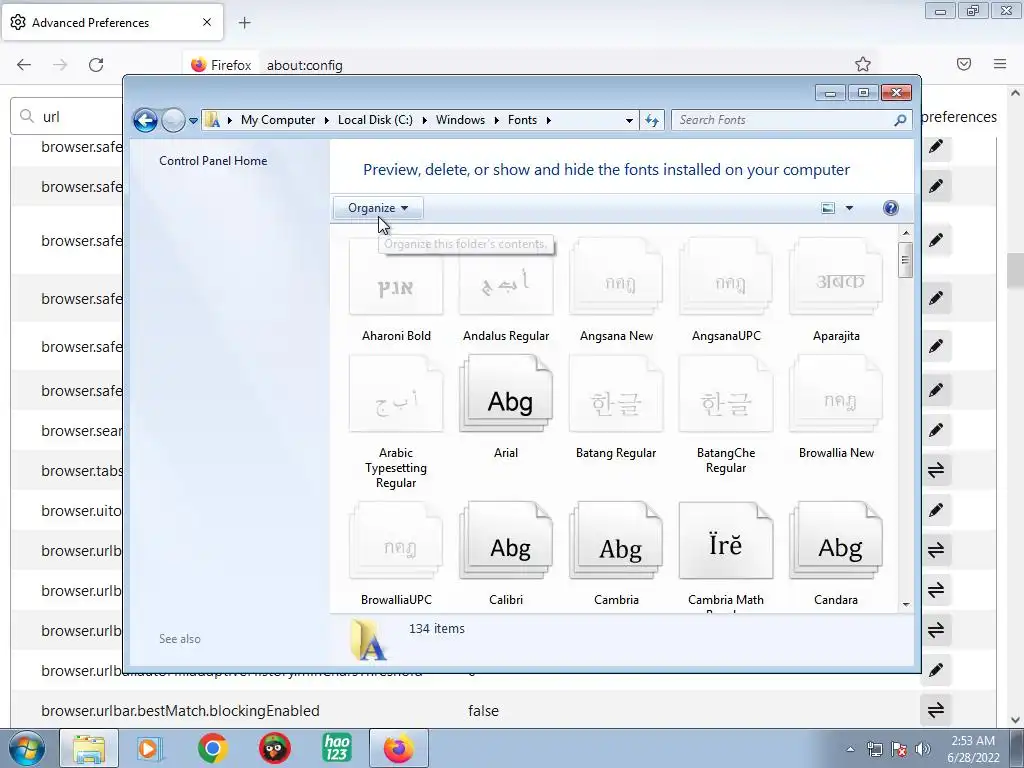Click the about:config URL field
The width and height of the screenshot is (1024, 768).
555,65
